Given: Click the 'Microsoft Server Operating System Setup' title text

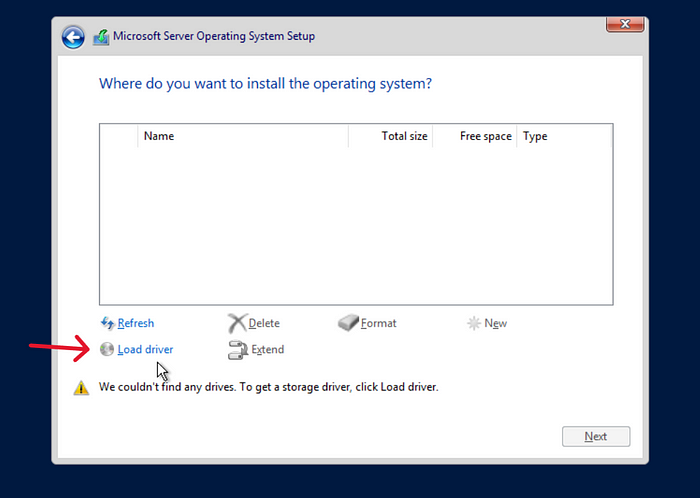Looking at the screenshot, I should (x=214, y=36).
